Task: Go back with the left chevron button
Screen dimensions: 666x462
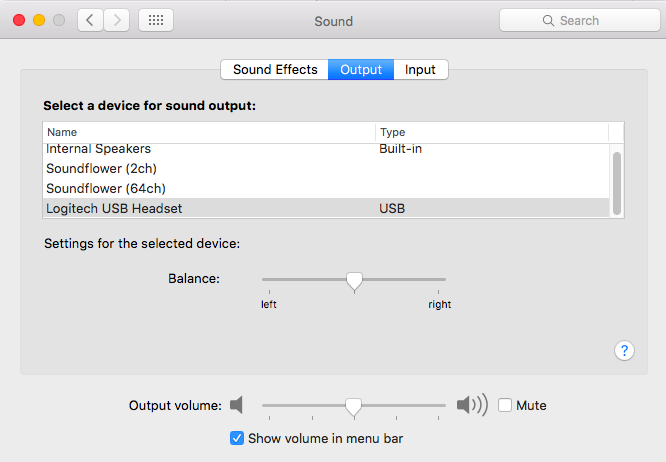Action: 90,20
